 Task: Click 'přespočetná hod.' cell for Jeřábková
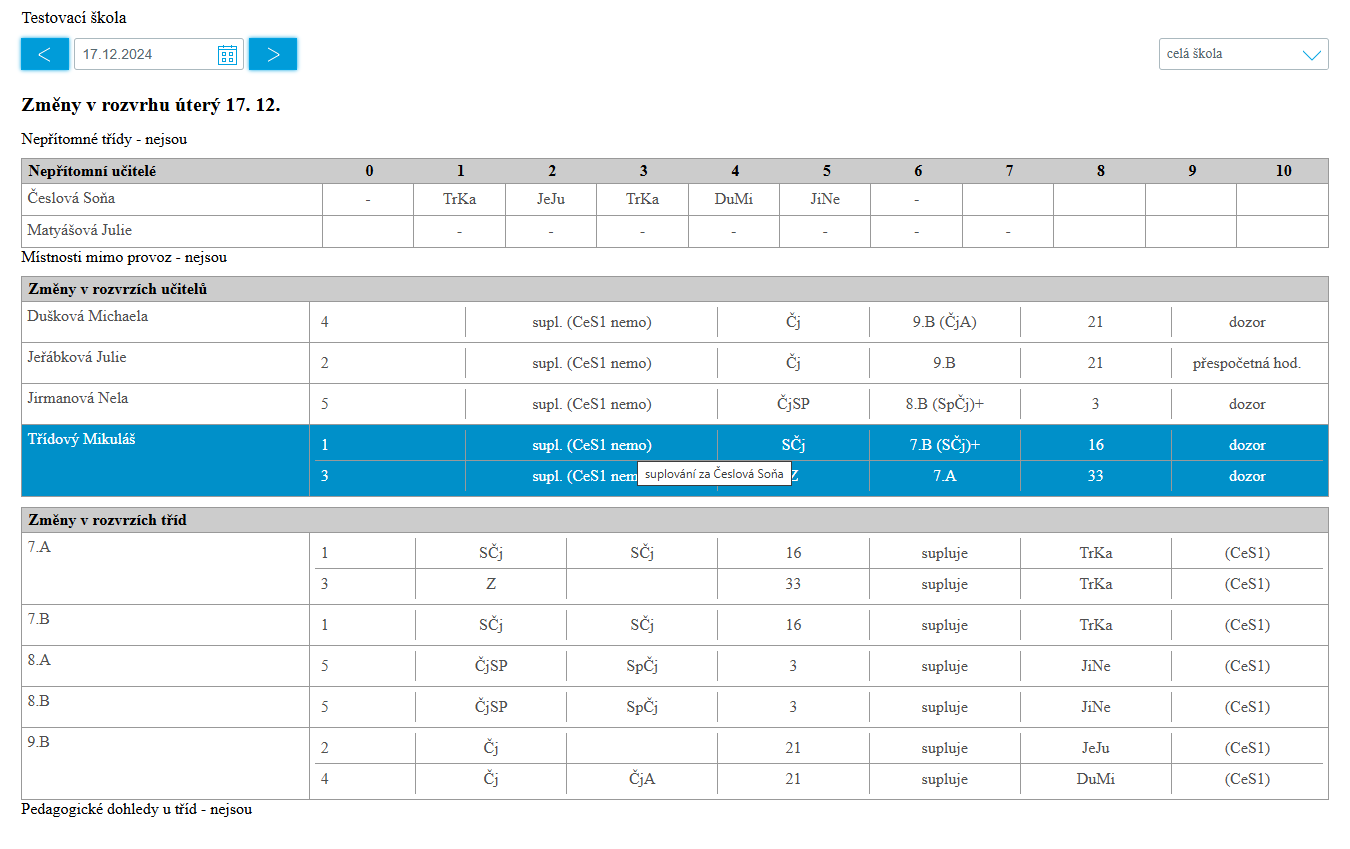1247,363
